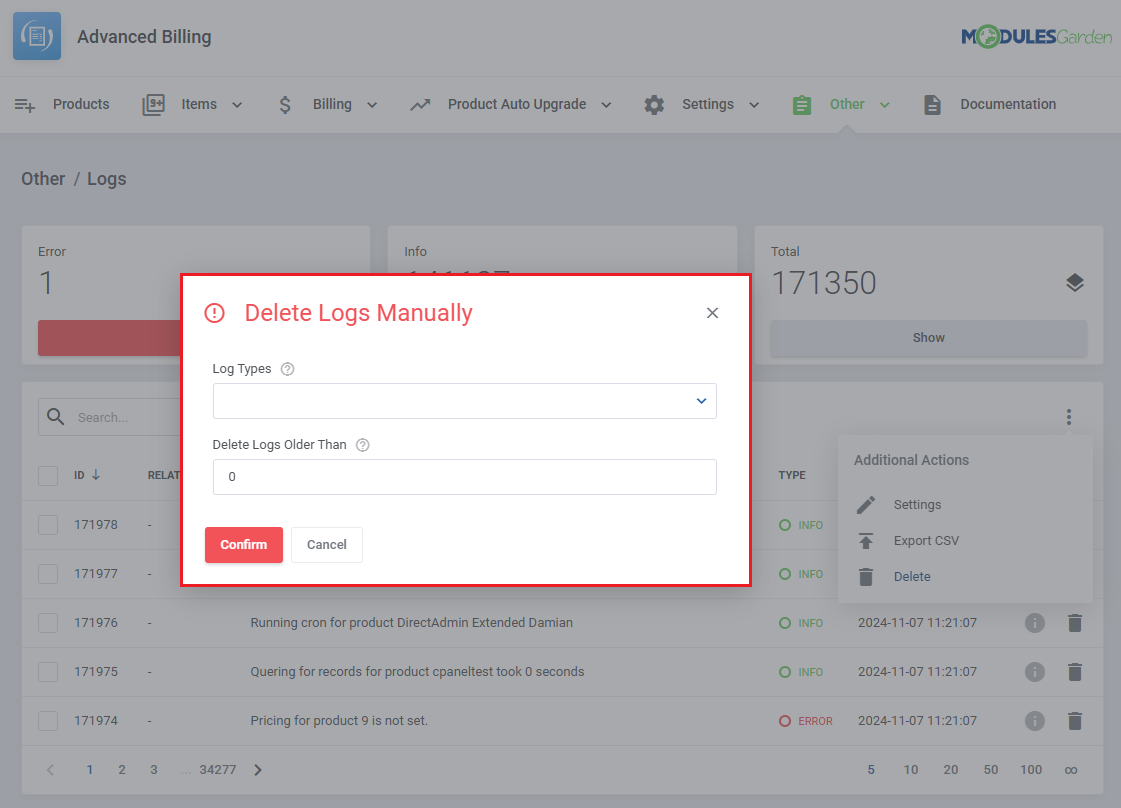
Task: Expand the Items menu chevron
Action: pos(237,105)
